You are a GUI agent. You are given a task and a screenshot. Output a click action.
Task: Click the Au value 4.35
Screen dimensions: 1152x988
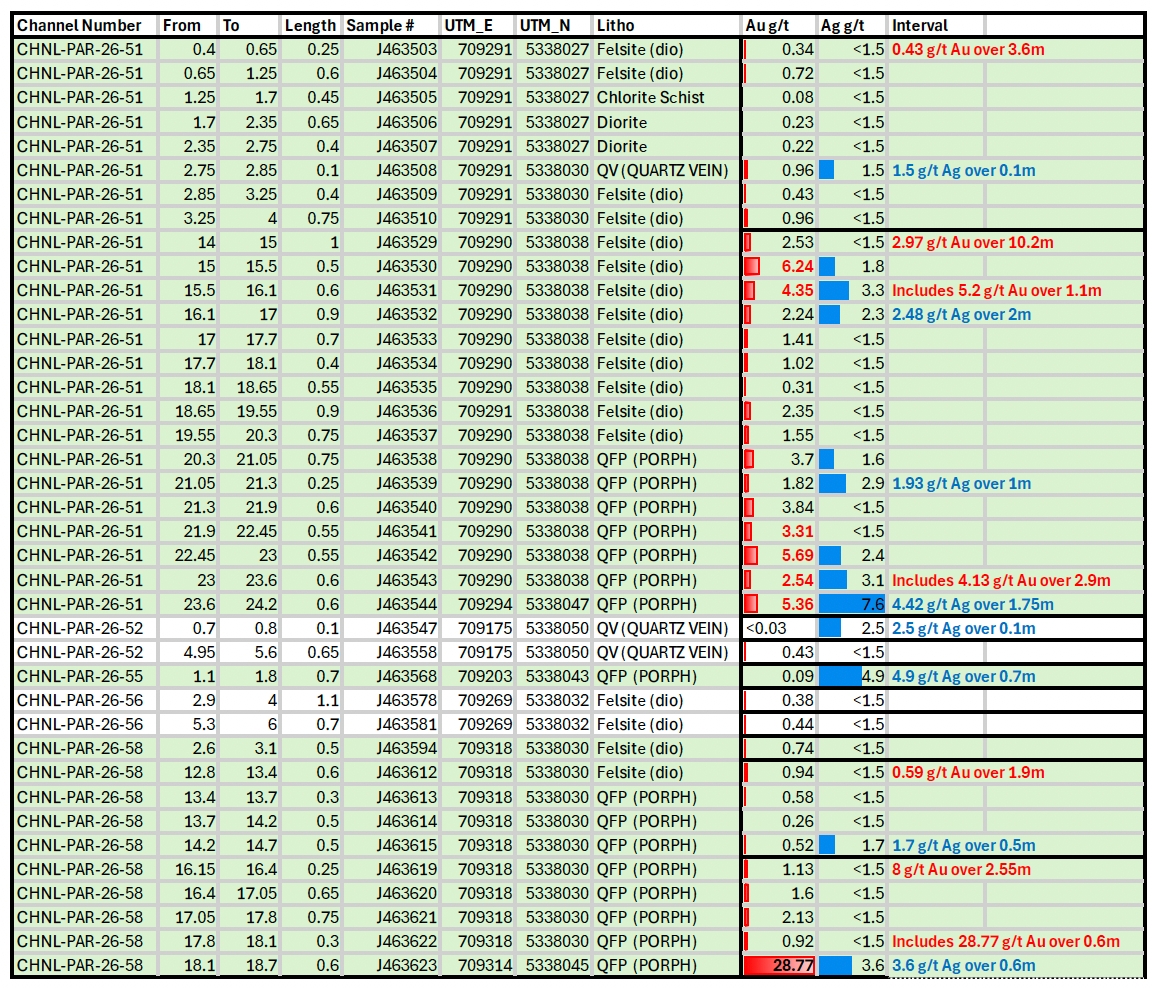pyautogui.click(x=797, y=291)
